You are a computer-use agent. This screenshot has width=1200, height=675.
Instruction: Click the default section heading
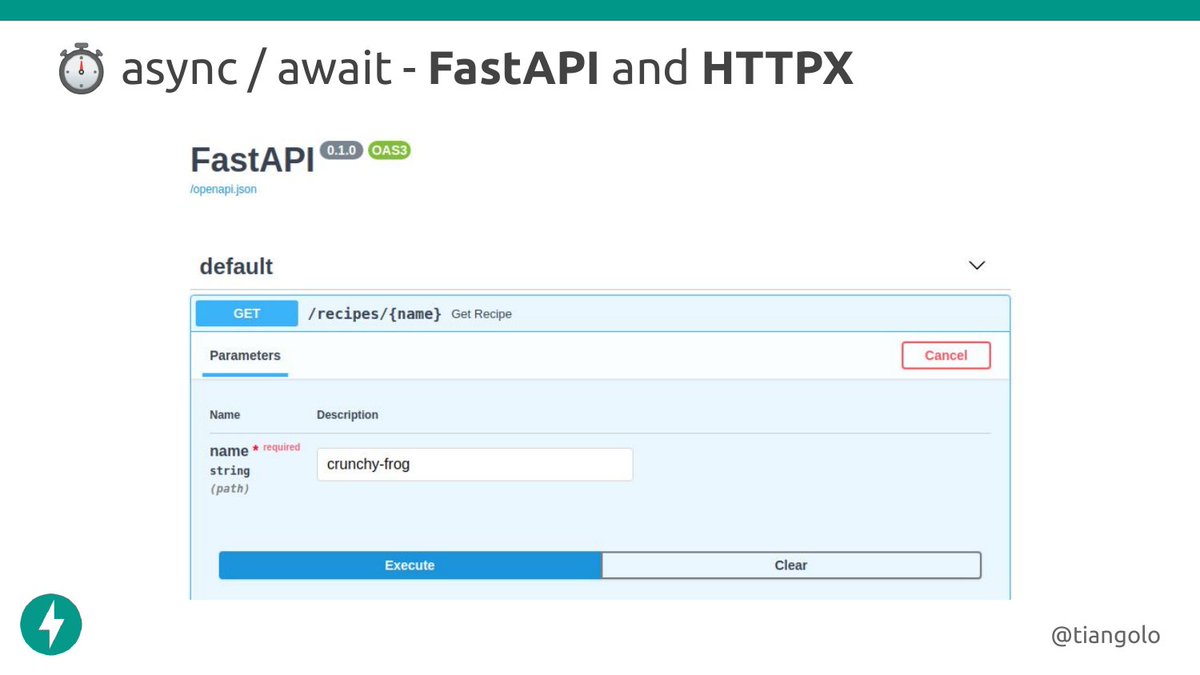tap(236, 267)
